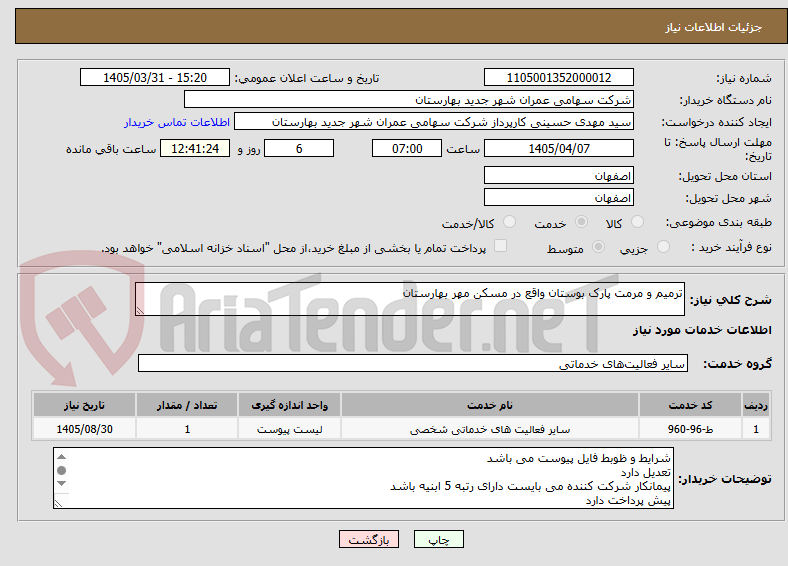Click the جزئیات اطلاعات نیاز page title
The image size is (788, 566).
pos(714,27)
